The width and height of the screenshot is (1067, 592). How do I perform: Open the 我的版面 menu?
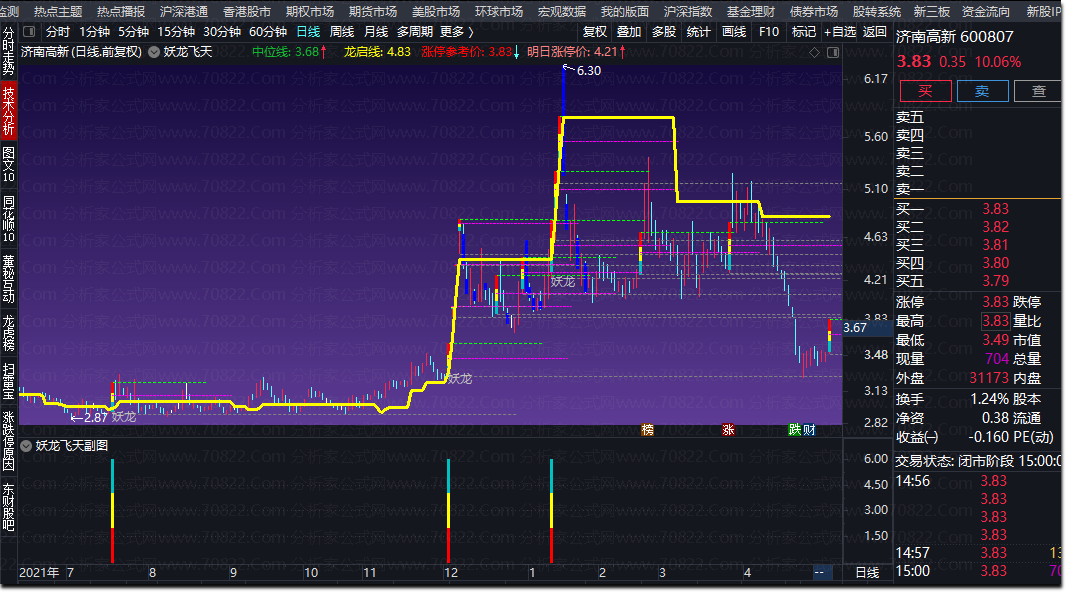click(x=625, y=12)
